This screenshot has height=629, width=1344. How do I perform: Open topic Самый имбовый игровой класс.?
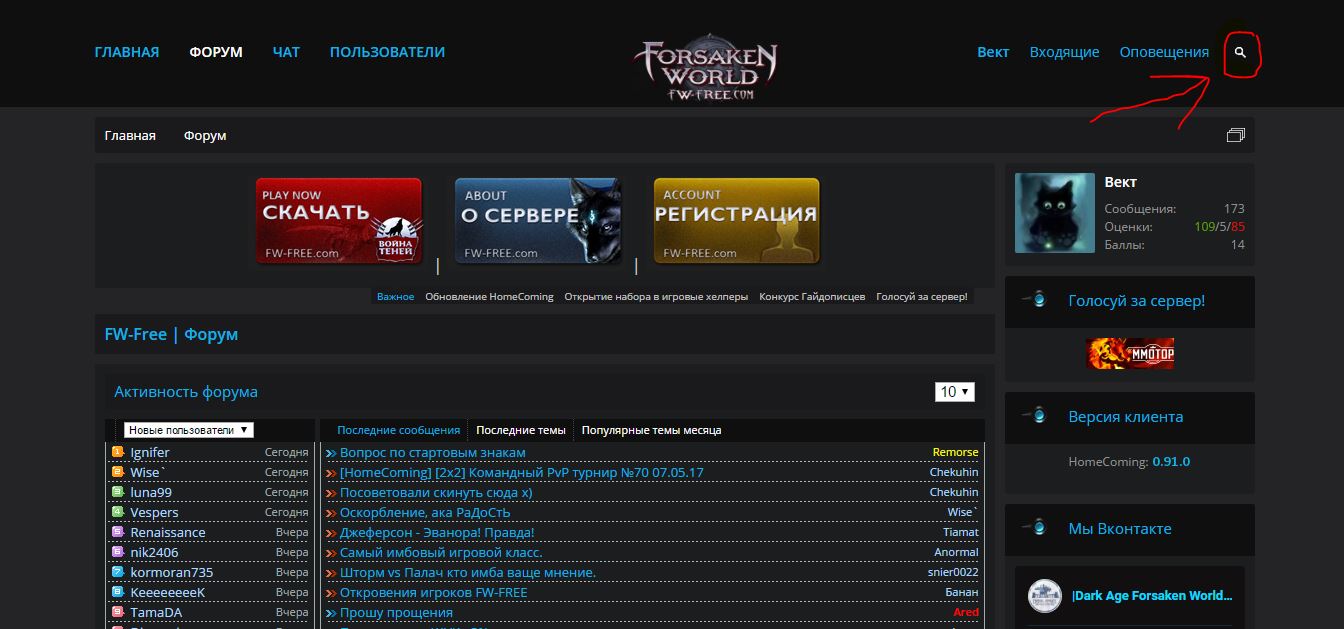point(441,552)
